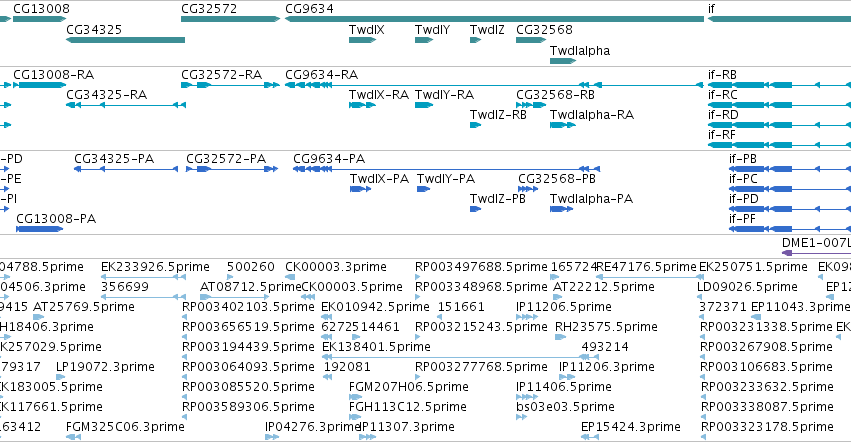851x442 pixels.
Task: Open EST EK010942.5prime
Action: pos(376,307)
